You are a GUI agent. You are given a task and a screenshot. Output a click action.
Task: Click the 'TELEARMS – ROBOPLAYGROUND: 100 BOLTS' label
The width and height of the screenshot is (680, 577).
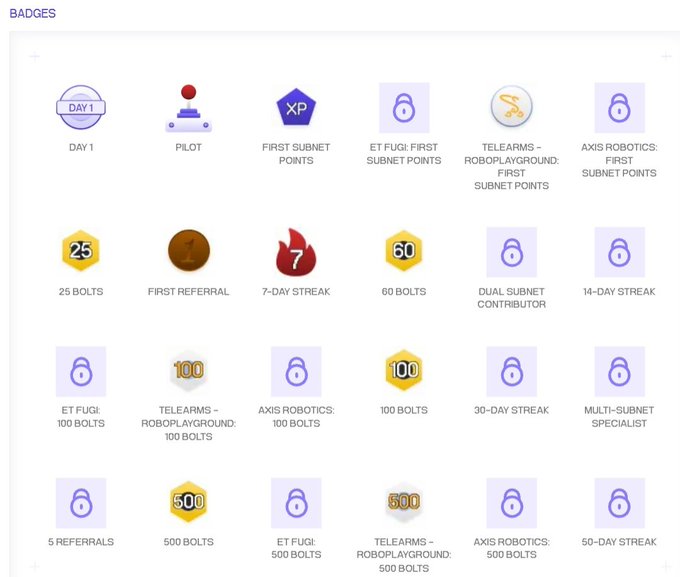[189, 423]
